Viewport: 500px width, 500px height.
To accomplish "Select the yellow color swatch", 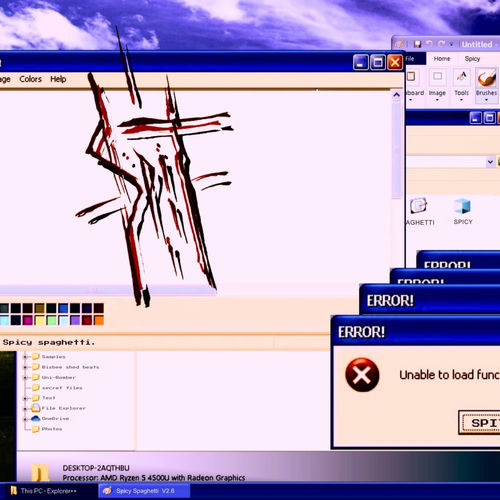I will pyautogui.click(x=40, y=320).
